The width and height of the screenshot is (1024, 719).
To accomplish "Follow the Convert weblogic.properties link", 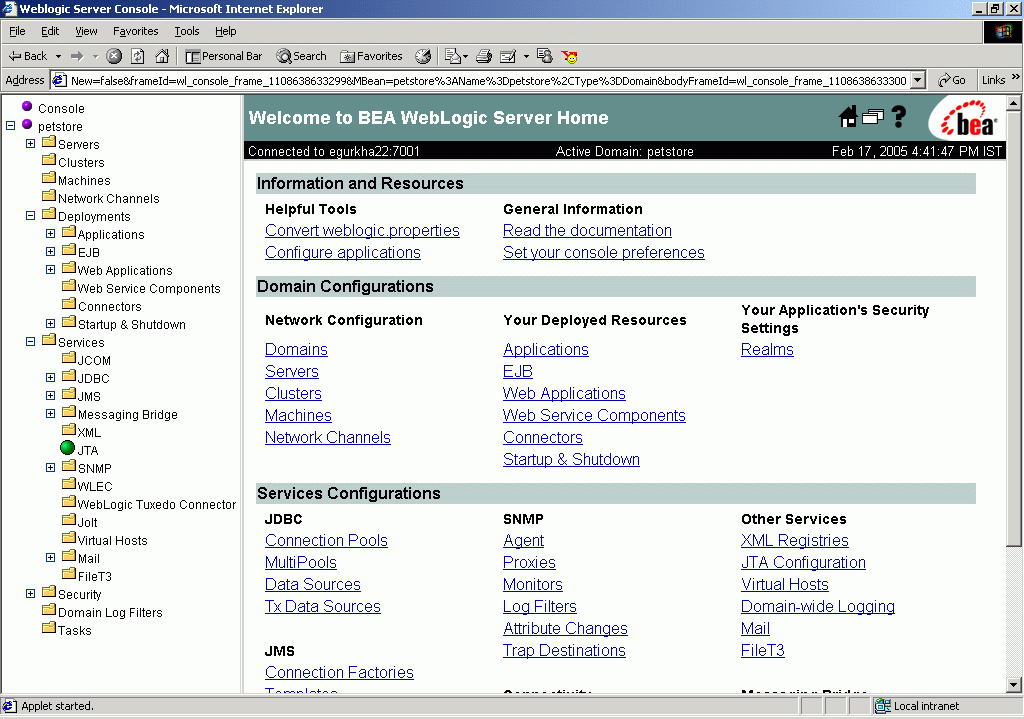I will pyautogui.click(x=362, y=231).
